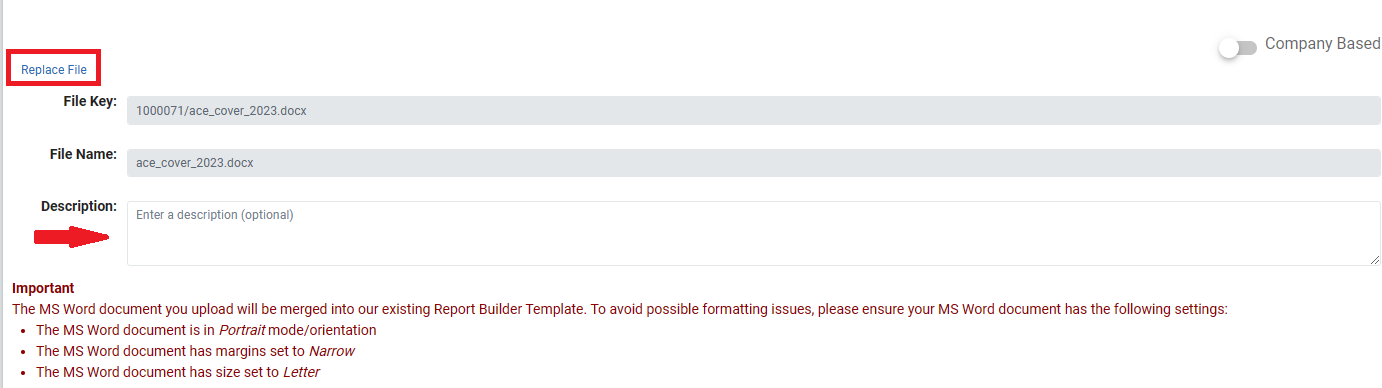This screenshot has height=388, width=1382.
Task: Click the Company Based label text
Action: point(1322,44)
